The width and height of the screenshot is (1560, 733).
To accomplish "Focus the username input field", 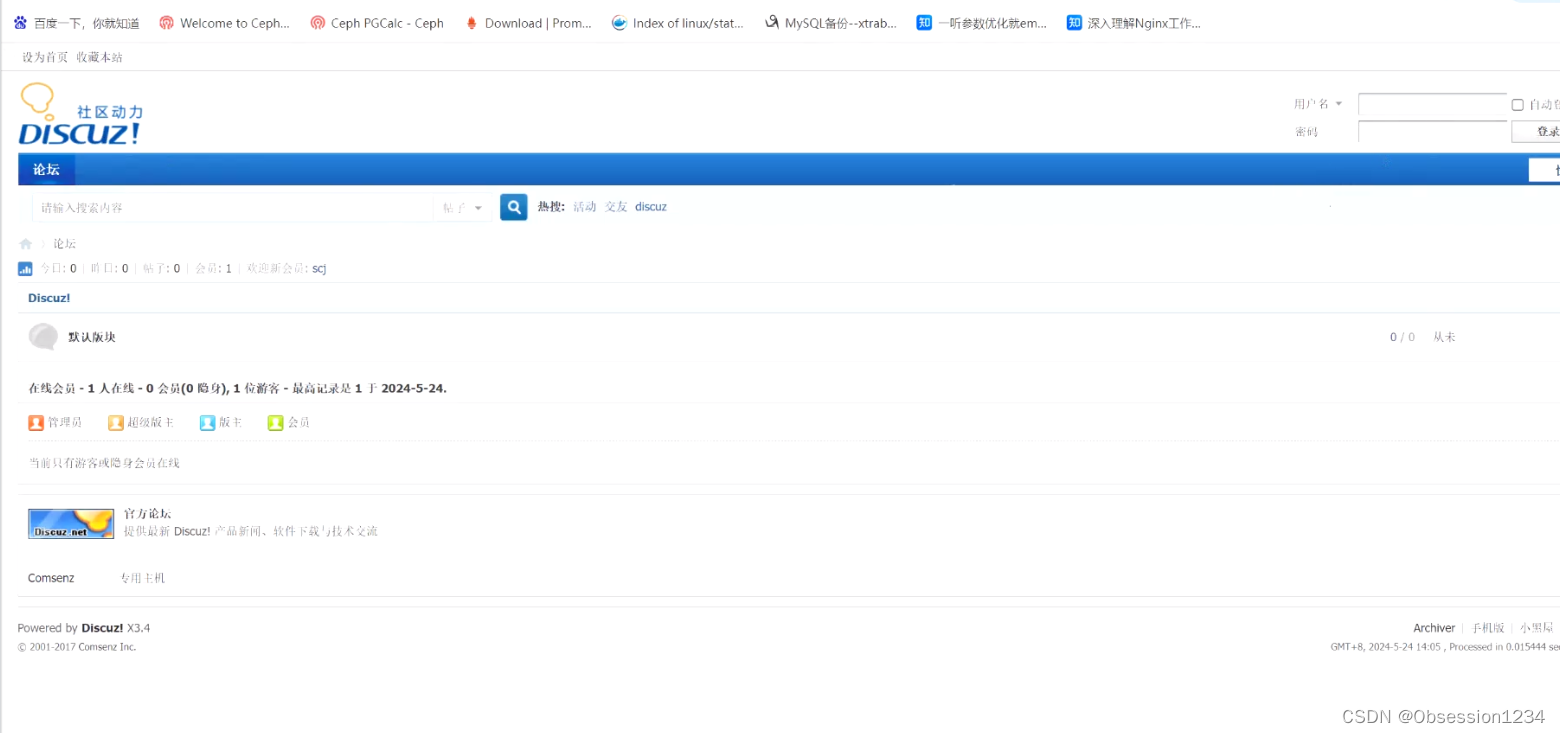I will 1432,104.
